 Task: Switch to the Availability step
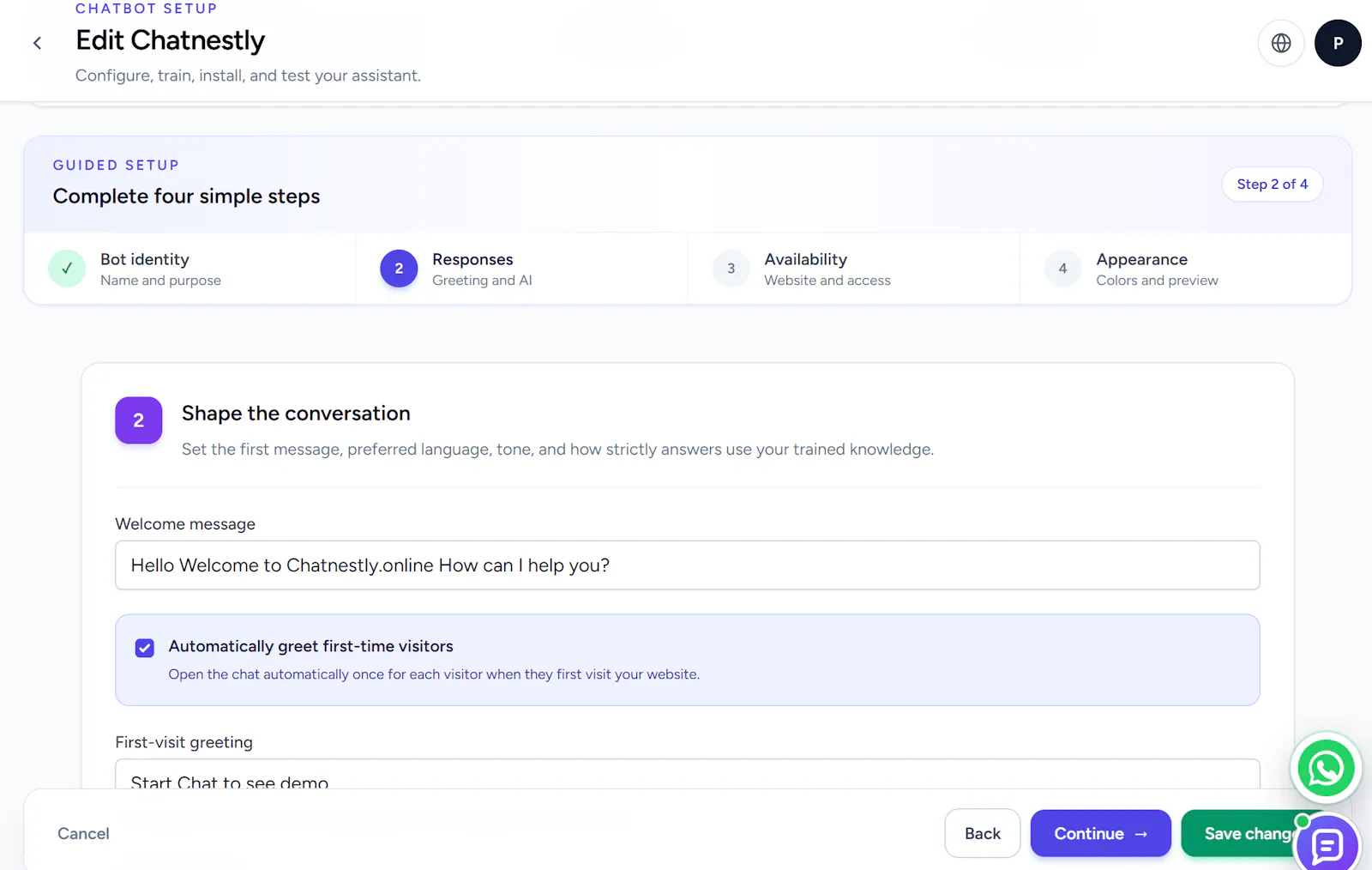[853, 269]
